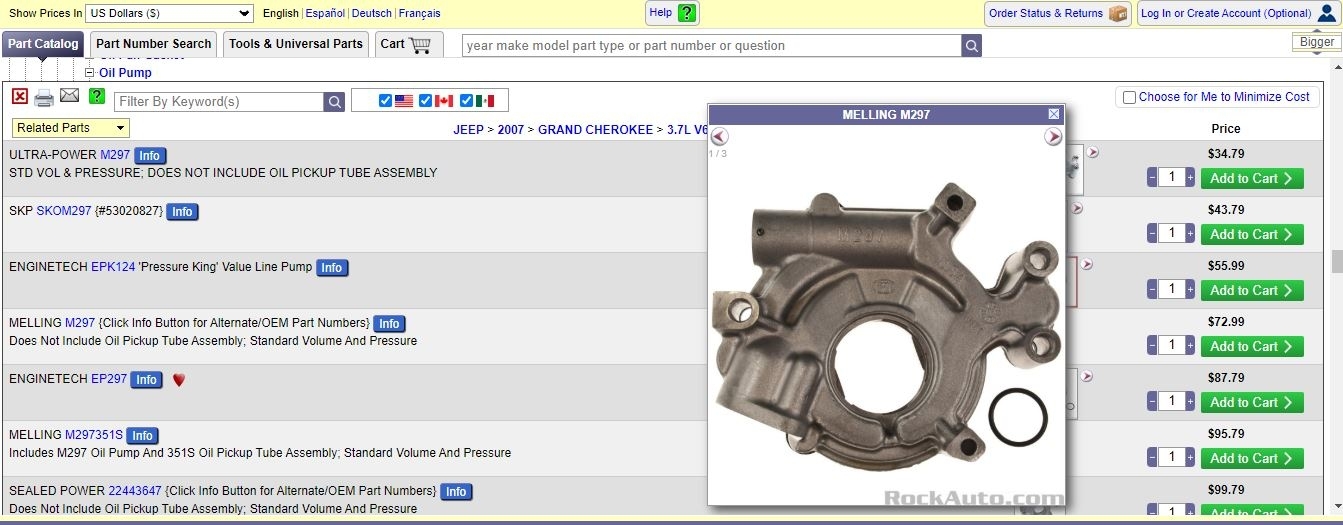Click the Help button
The width and height of the screenshot is (1343, 525).
point(672,13)
